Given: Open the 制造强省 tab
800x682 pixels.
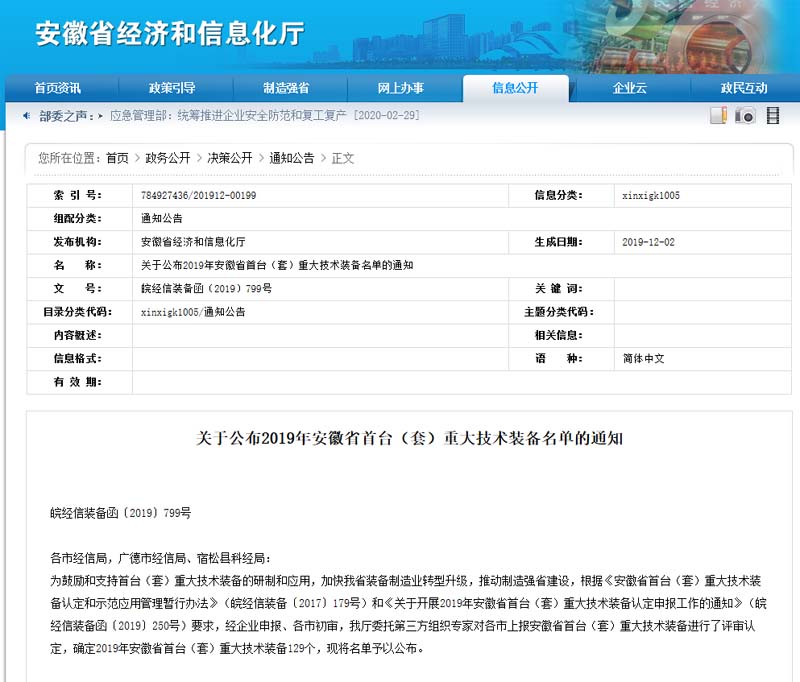Looking at the screenshot, I should (x=286, y=88).
